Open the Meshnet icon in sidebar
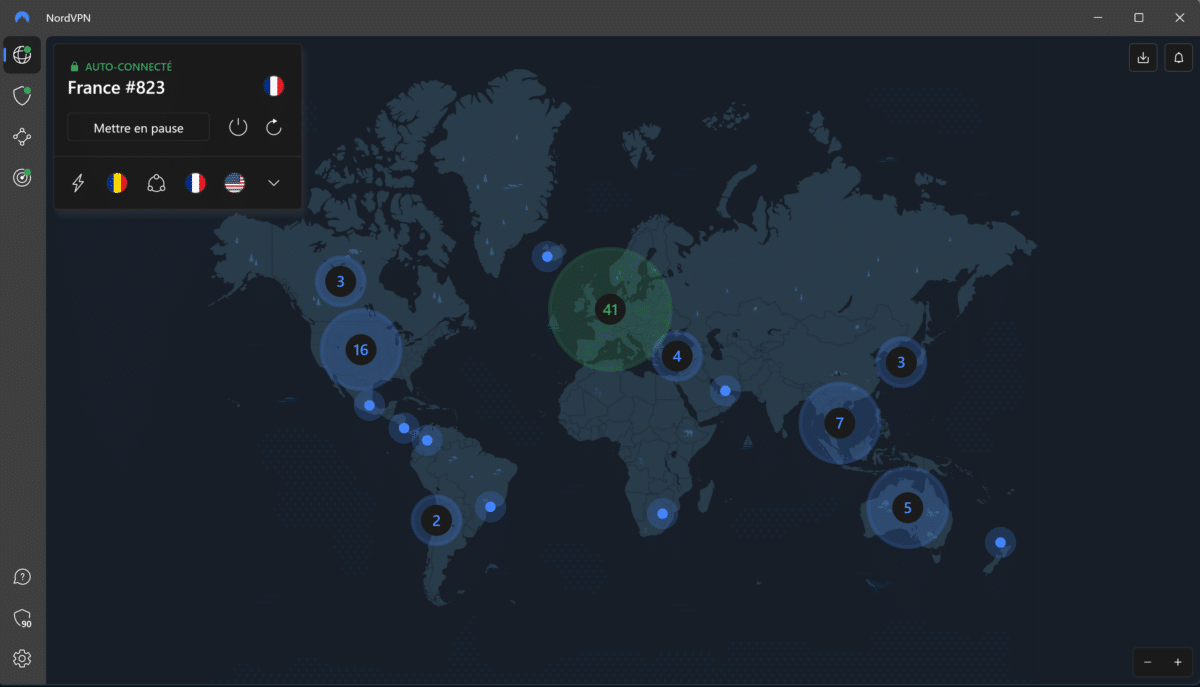The height and width of the screenshot is (687, 1200). [22, 137]
